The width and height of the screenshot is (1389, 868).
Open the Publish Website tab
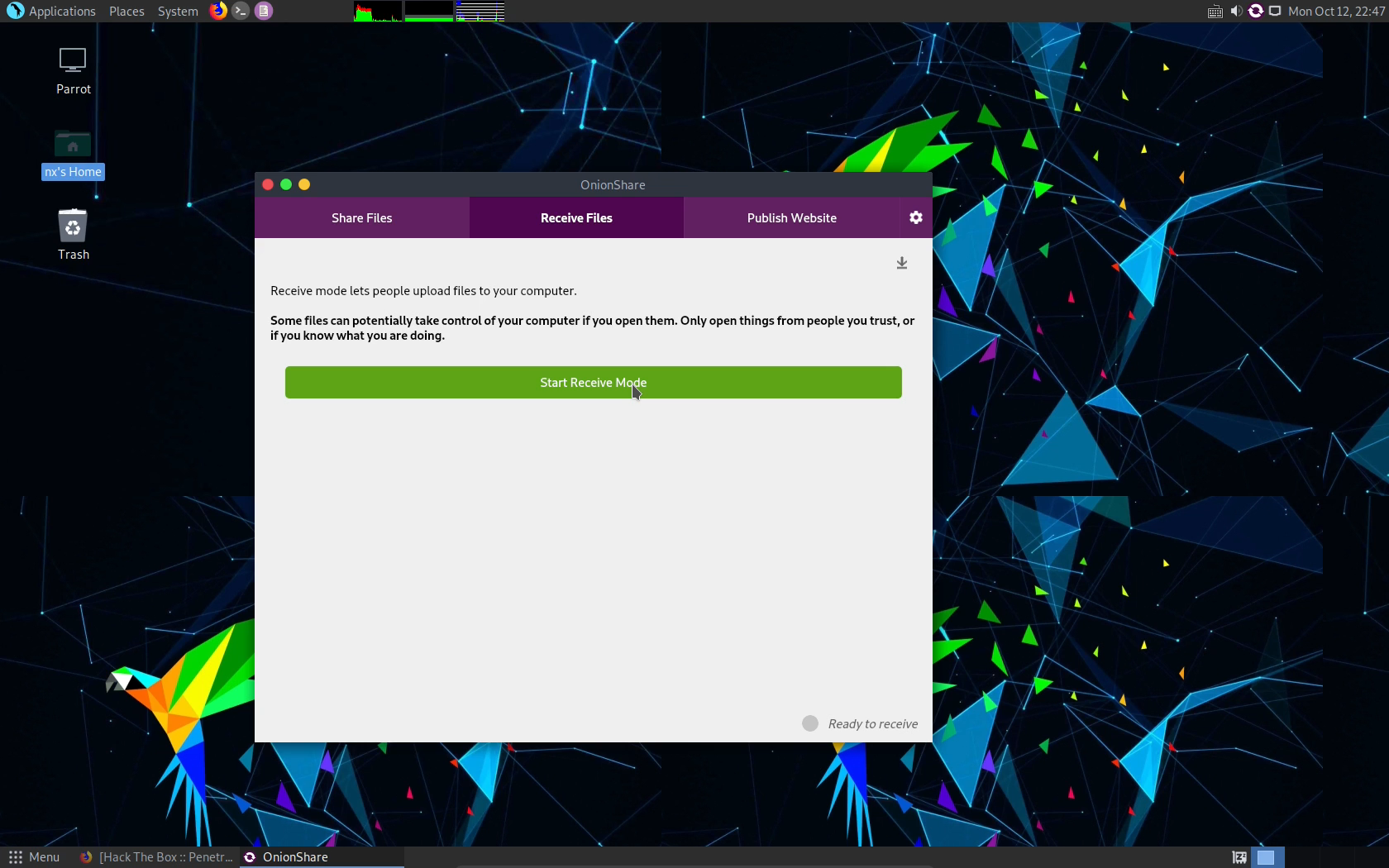pyautogui.click(x=791, y=217)
